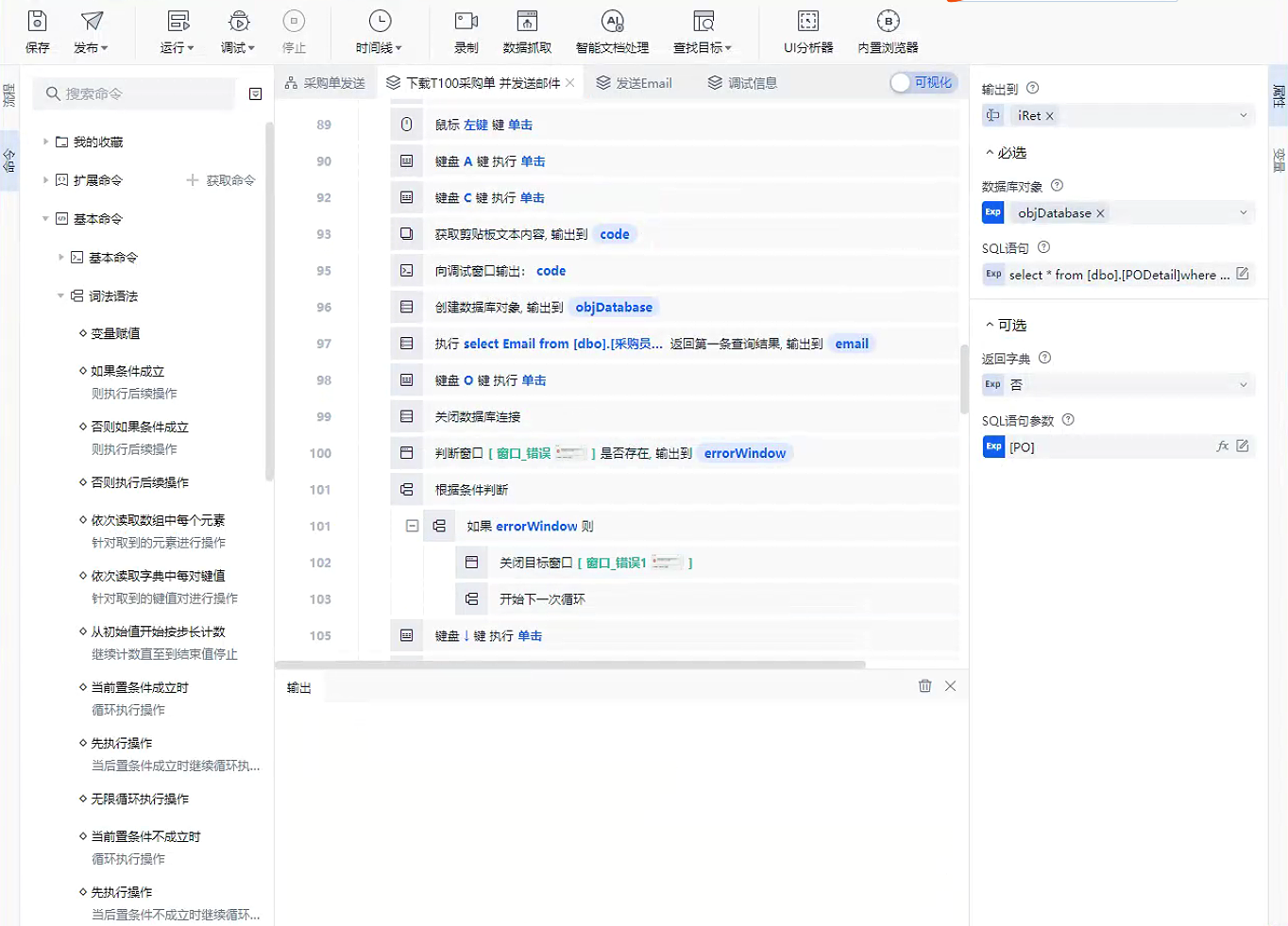Open the 输出到 variable dropdown

click(x=1244, y=115)
